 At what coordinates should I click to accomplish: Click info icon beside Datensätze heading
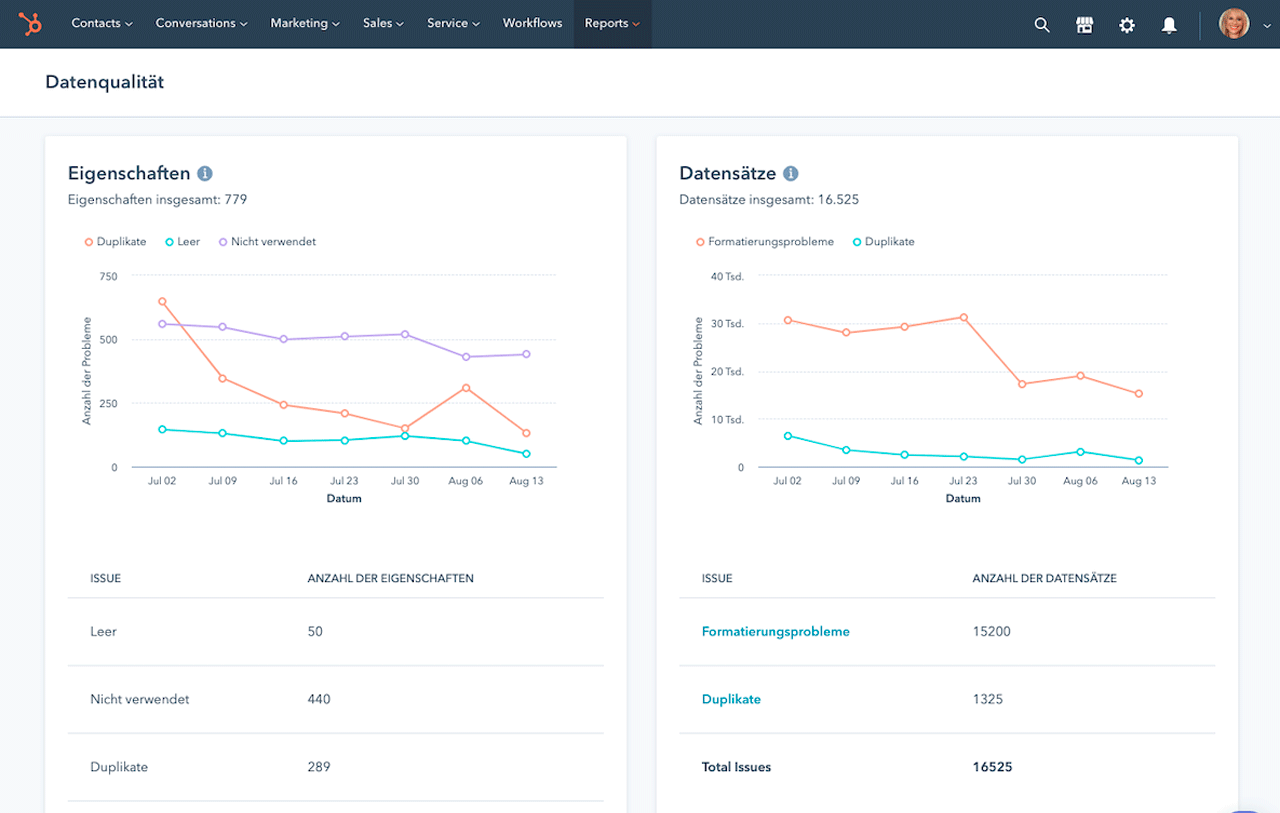tap(790, 174)
